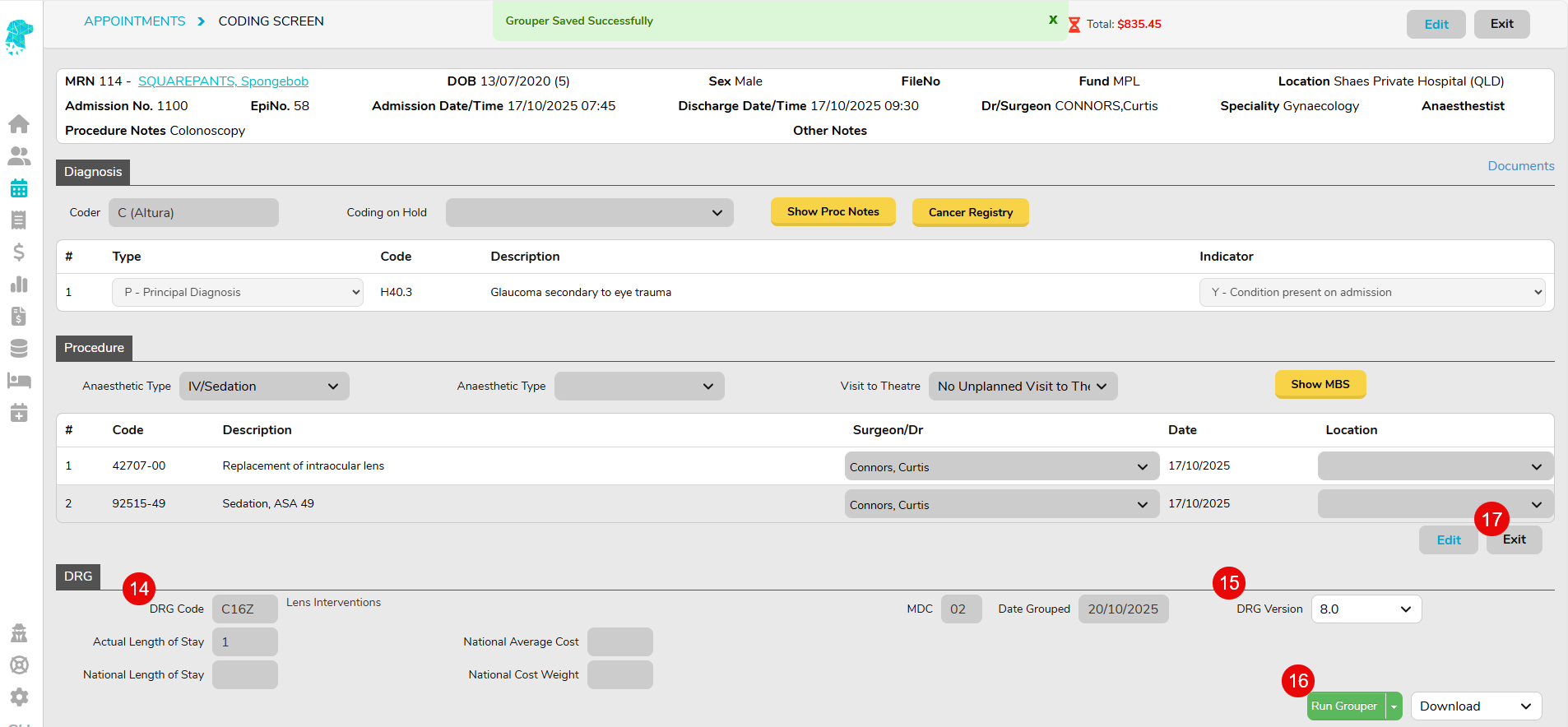The width and height of the screenshot is (1568, 727).
Task: Open the bar chart reports icon
Action: [x=19, y=285]
